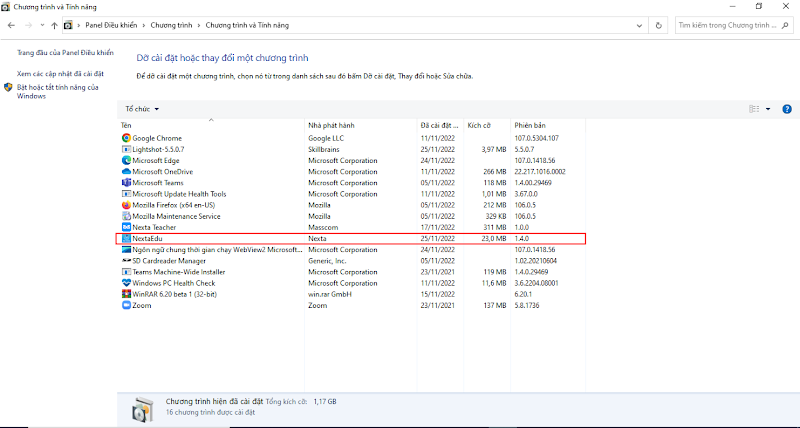Select the Microsoft Teams icon

(x=126, y=183)
